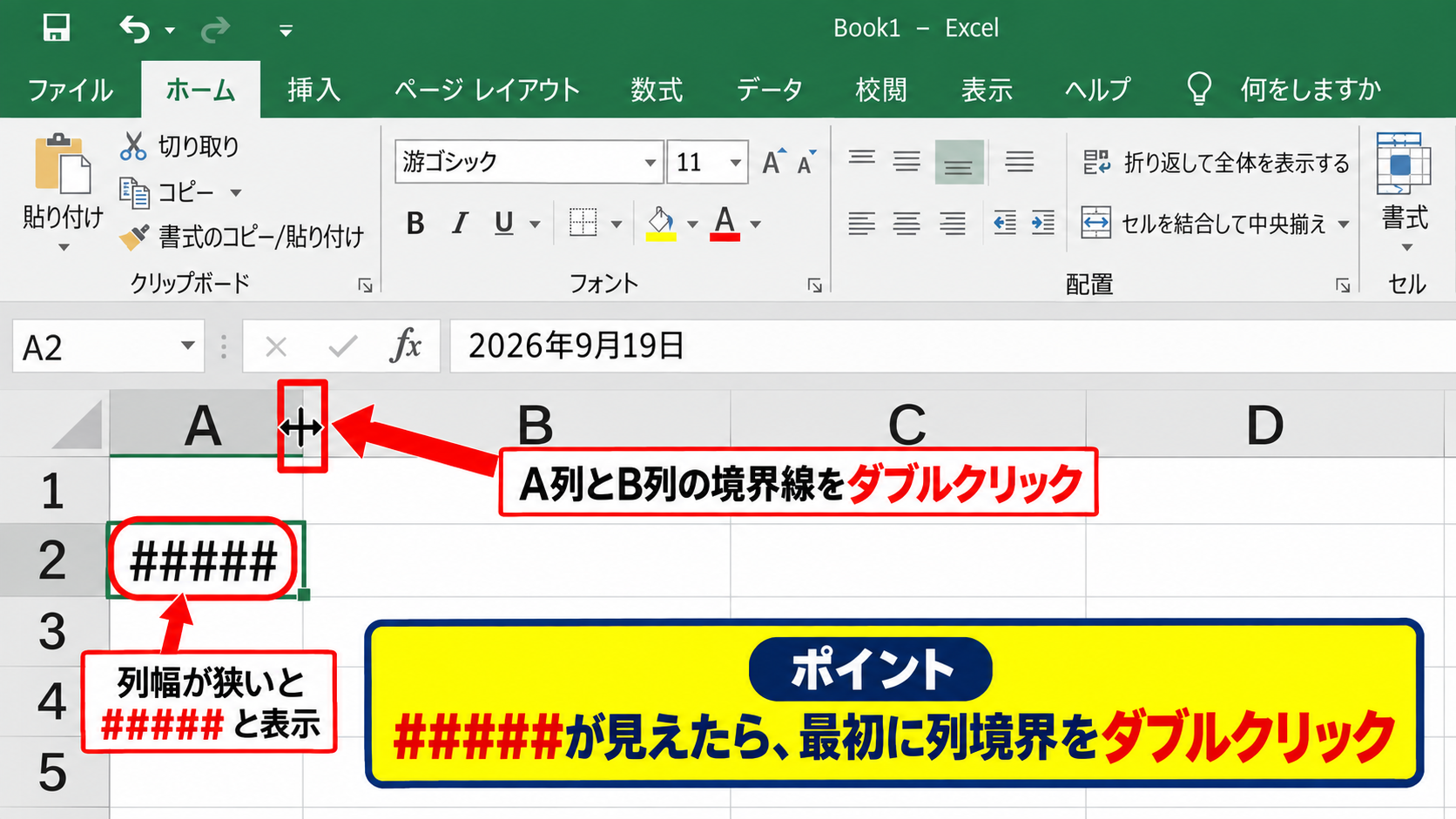Click セルを結合して中央揃え merge button

point(1204,224)
